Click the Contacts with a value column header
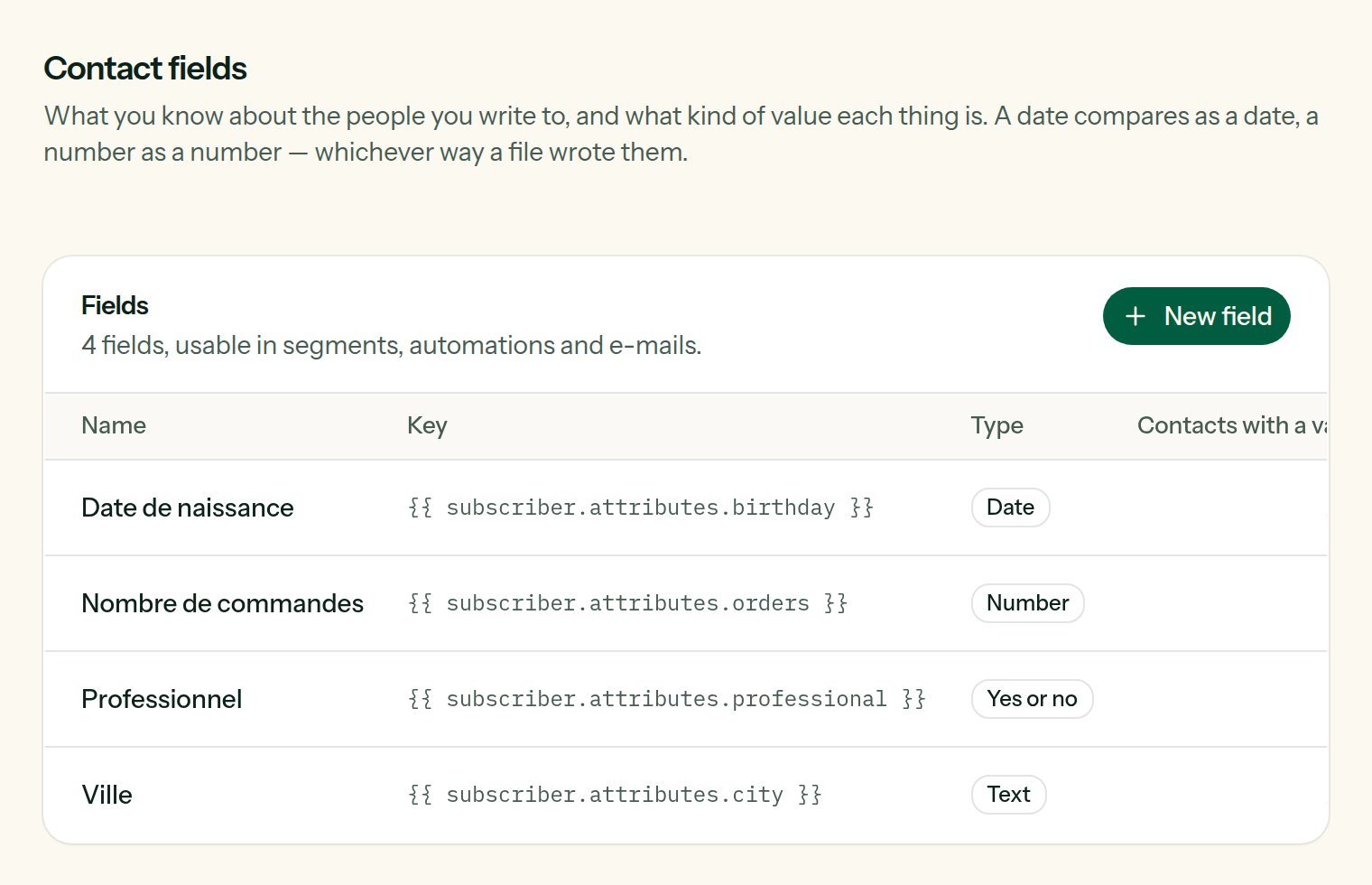 coord(1231,425)
